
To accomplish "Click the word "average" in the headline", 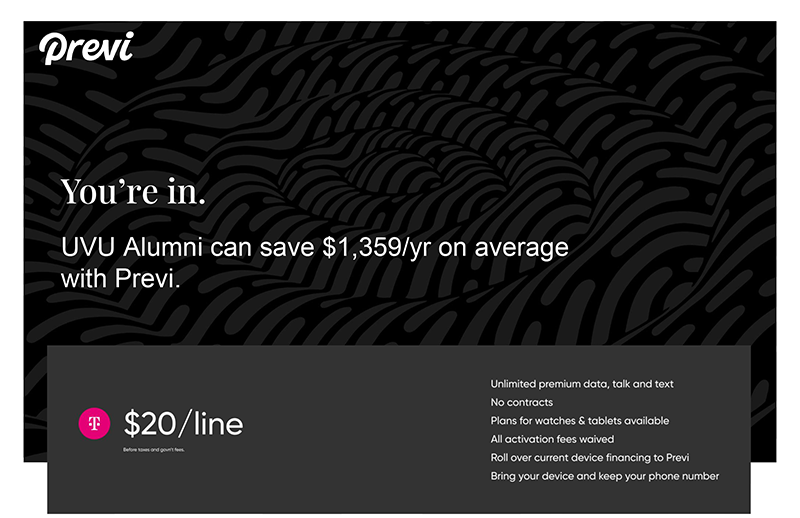I will click(x=516, y=247).
